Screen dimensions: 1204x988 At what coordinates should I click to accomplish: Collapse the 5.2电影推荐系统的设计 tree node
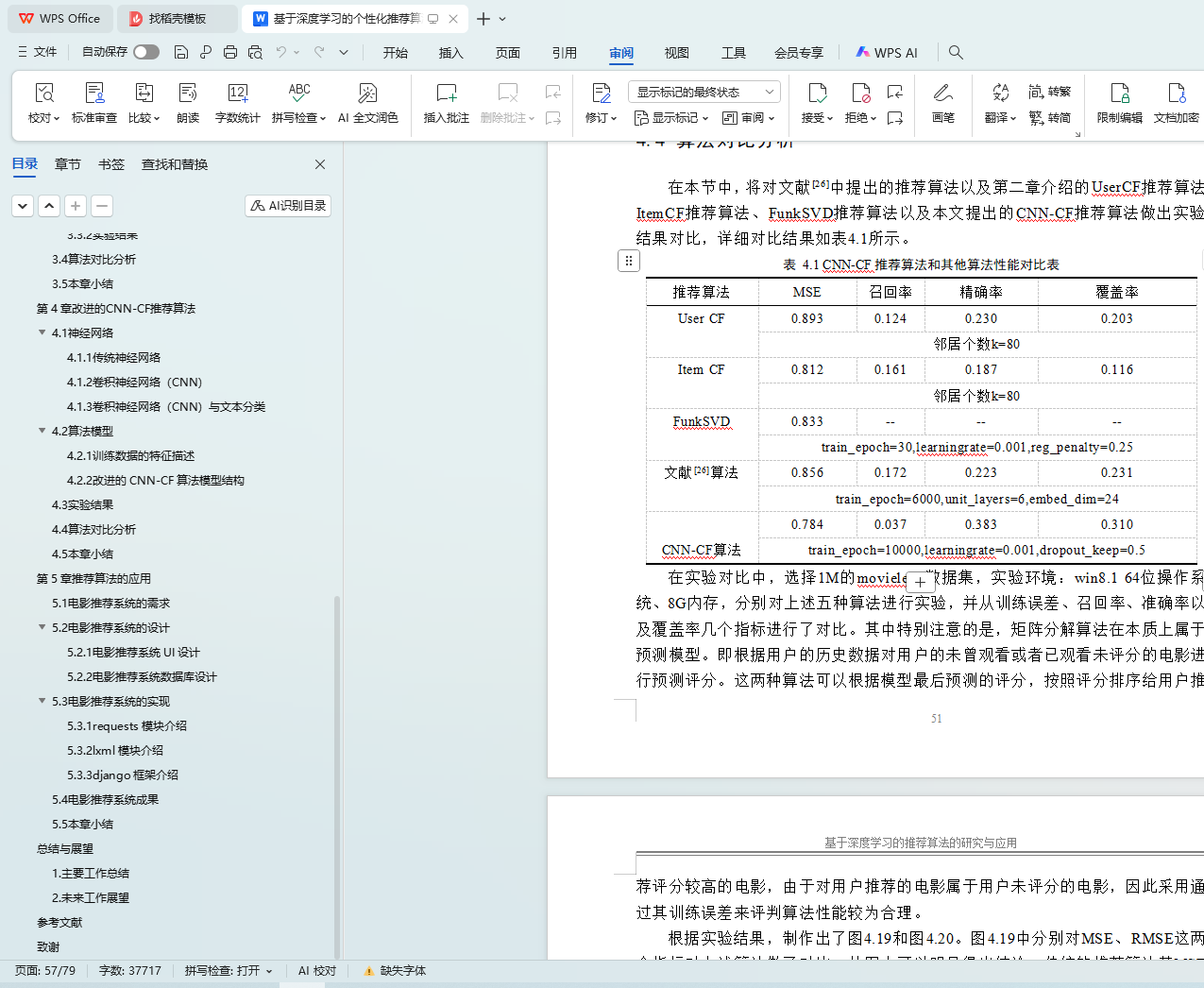point(42,627)
